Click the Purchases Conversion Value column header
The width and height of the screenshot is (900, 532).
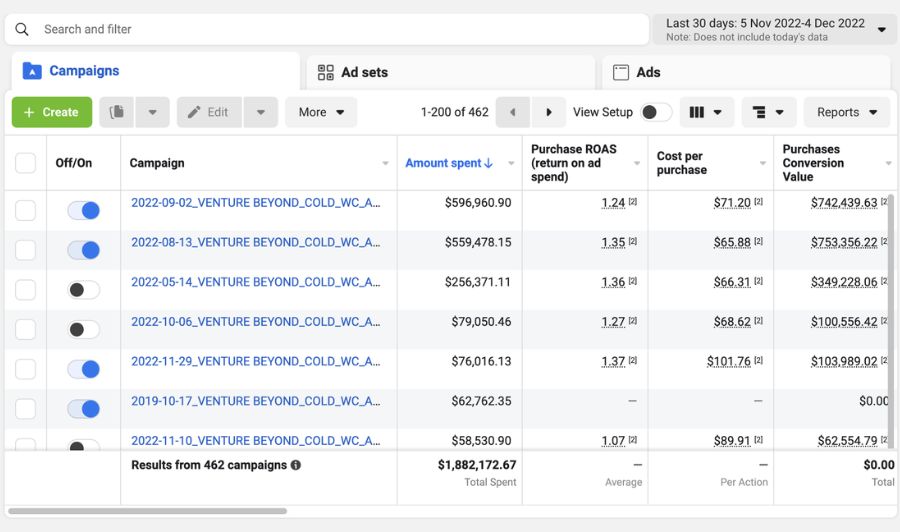[x=813, y=163]
